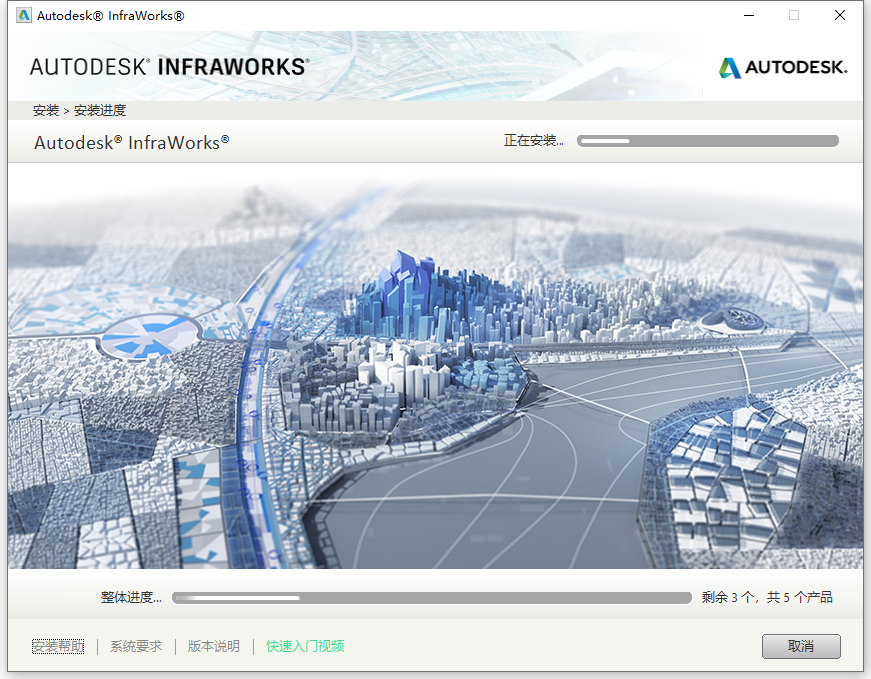The image size is (871, 679).
Task: Click the disabled maximize button
Action: click(794, 16)
